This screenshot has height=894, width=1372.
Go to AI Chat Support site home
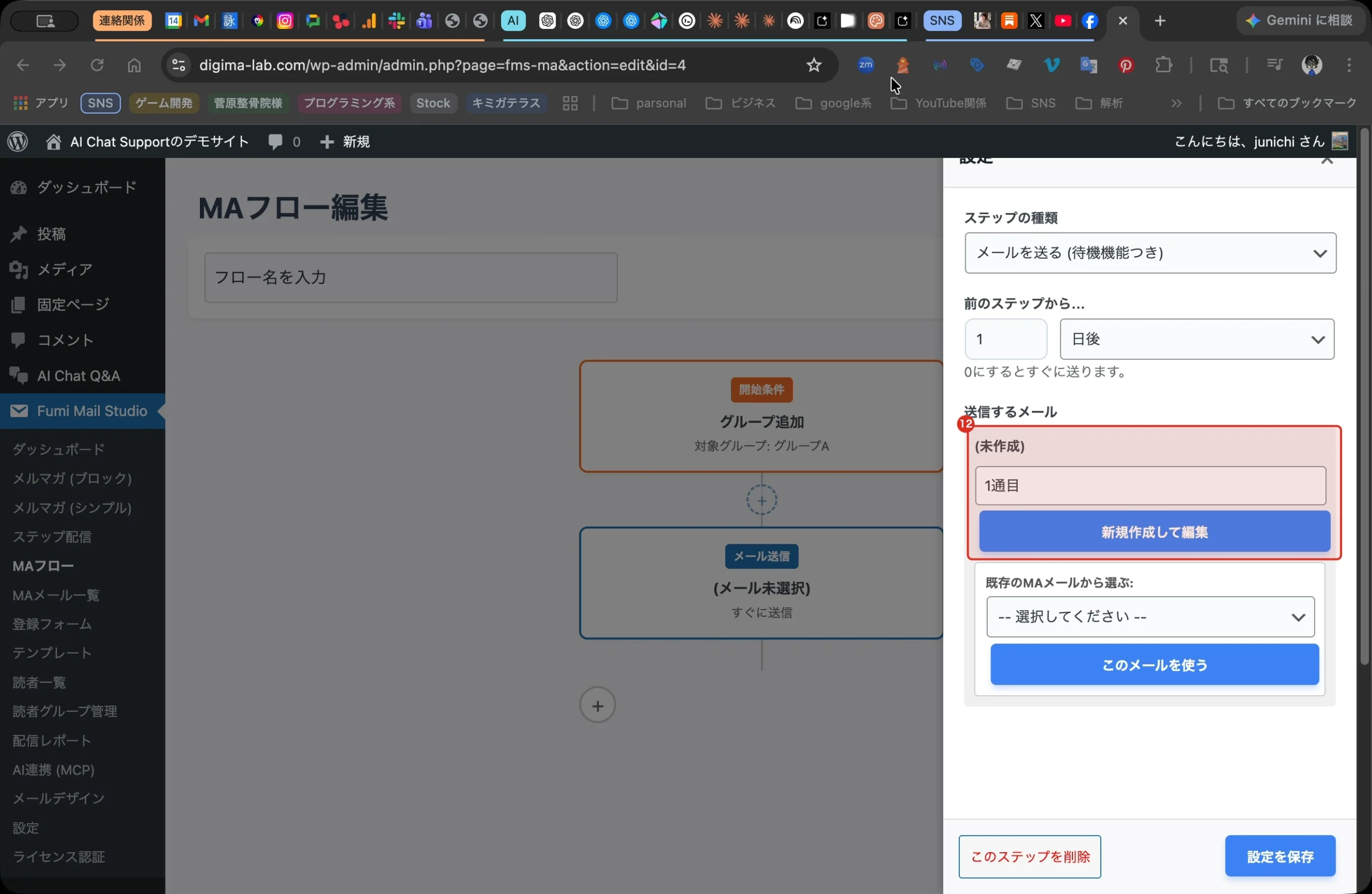pyautogui.click(x=147, y=141)
